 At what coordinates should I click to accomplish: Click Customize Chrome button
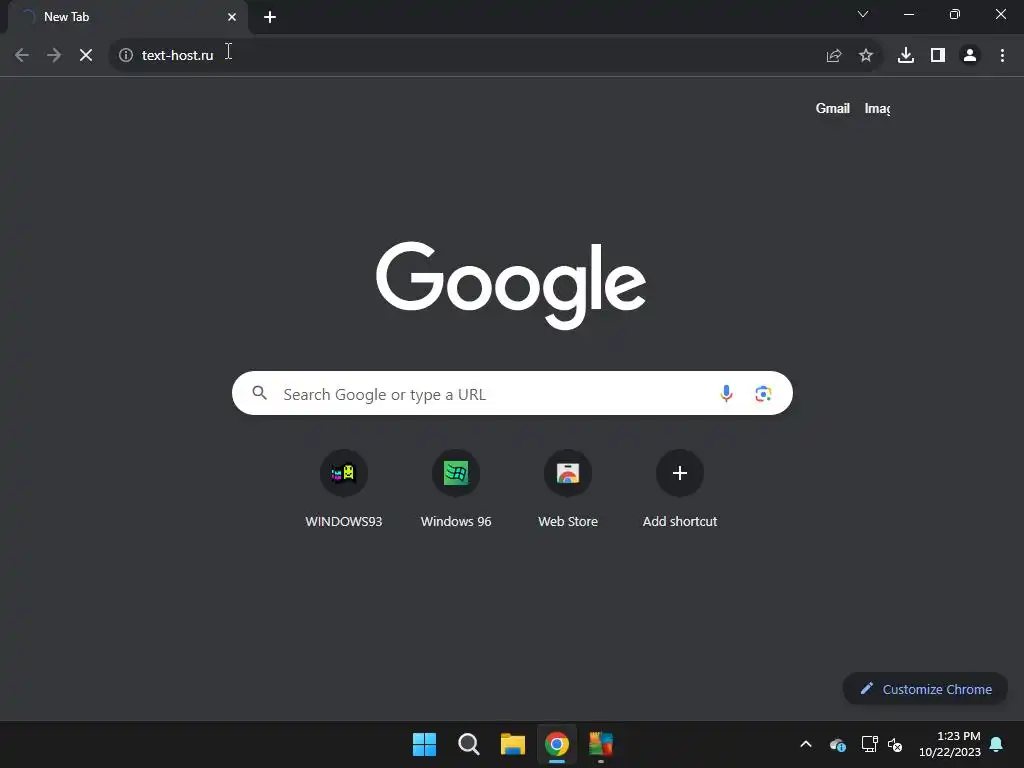pyautogui.click(x=925, y=689)
